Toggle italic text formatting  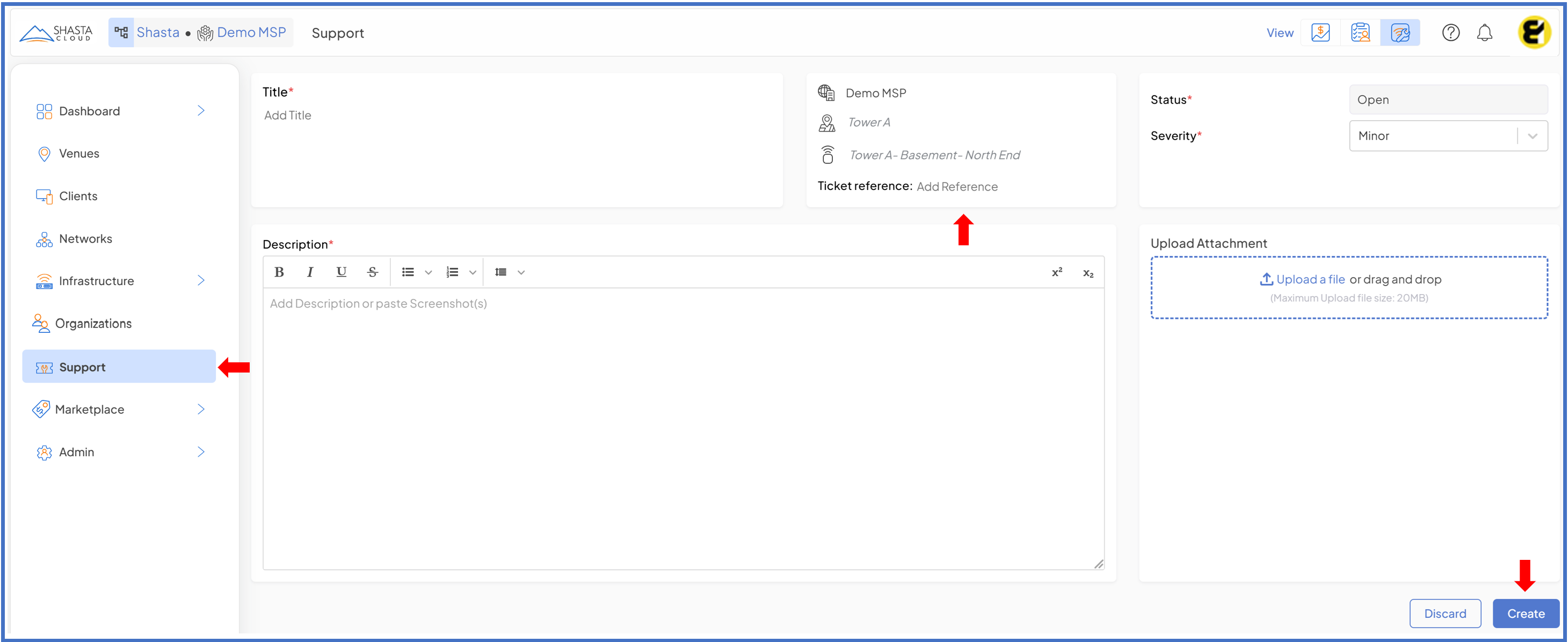coord(310,272)
